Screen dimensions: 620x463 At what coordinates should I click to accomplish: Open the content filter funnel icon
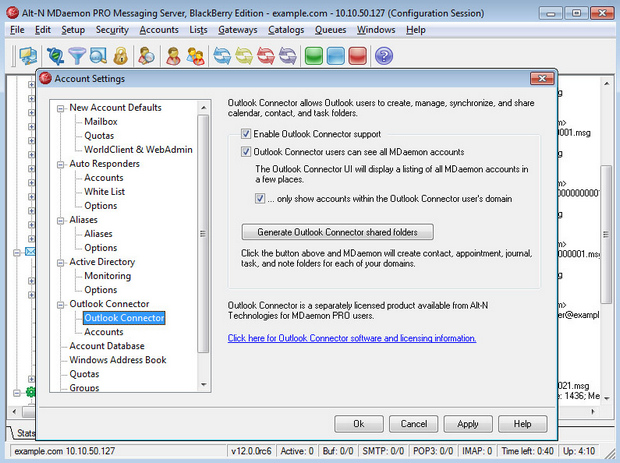coord(77,56)
